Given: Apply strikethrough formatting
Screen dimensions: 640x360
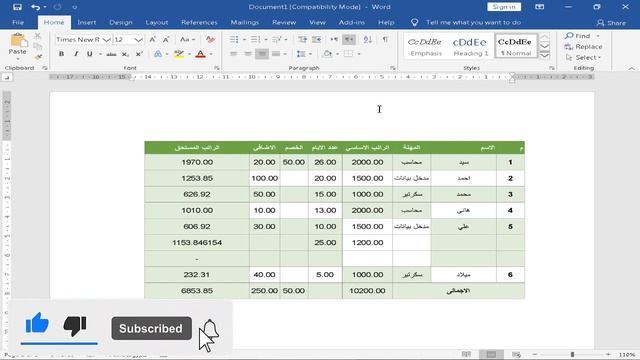Looking at the screenshot, I should pyautogui.click(x=111, y=54).
